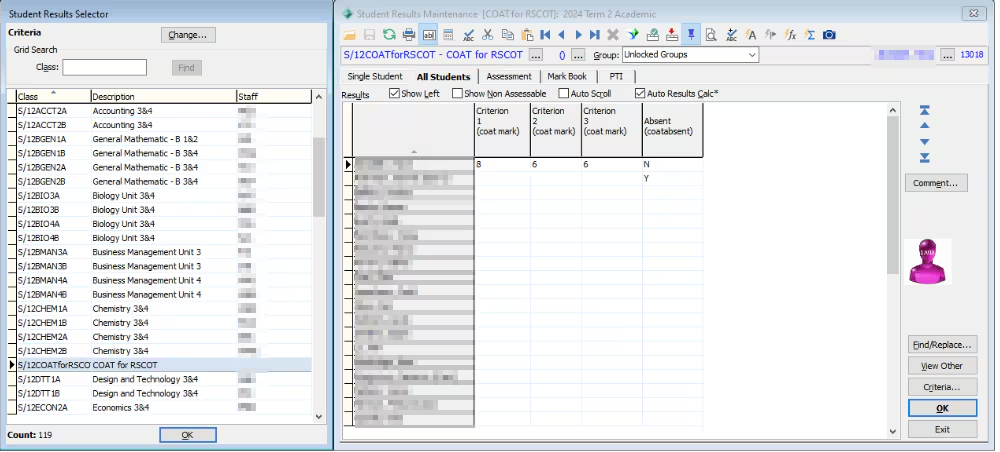
Task: Go to last record icon
Action: coord(594,35)
